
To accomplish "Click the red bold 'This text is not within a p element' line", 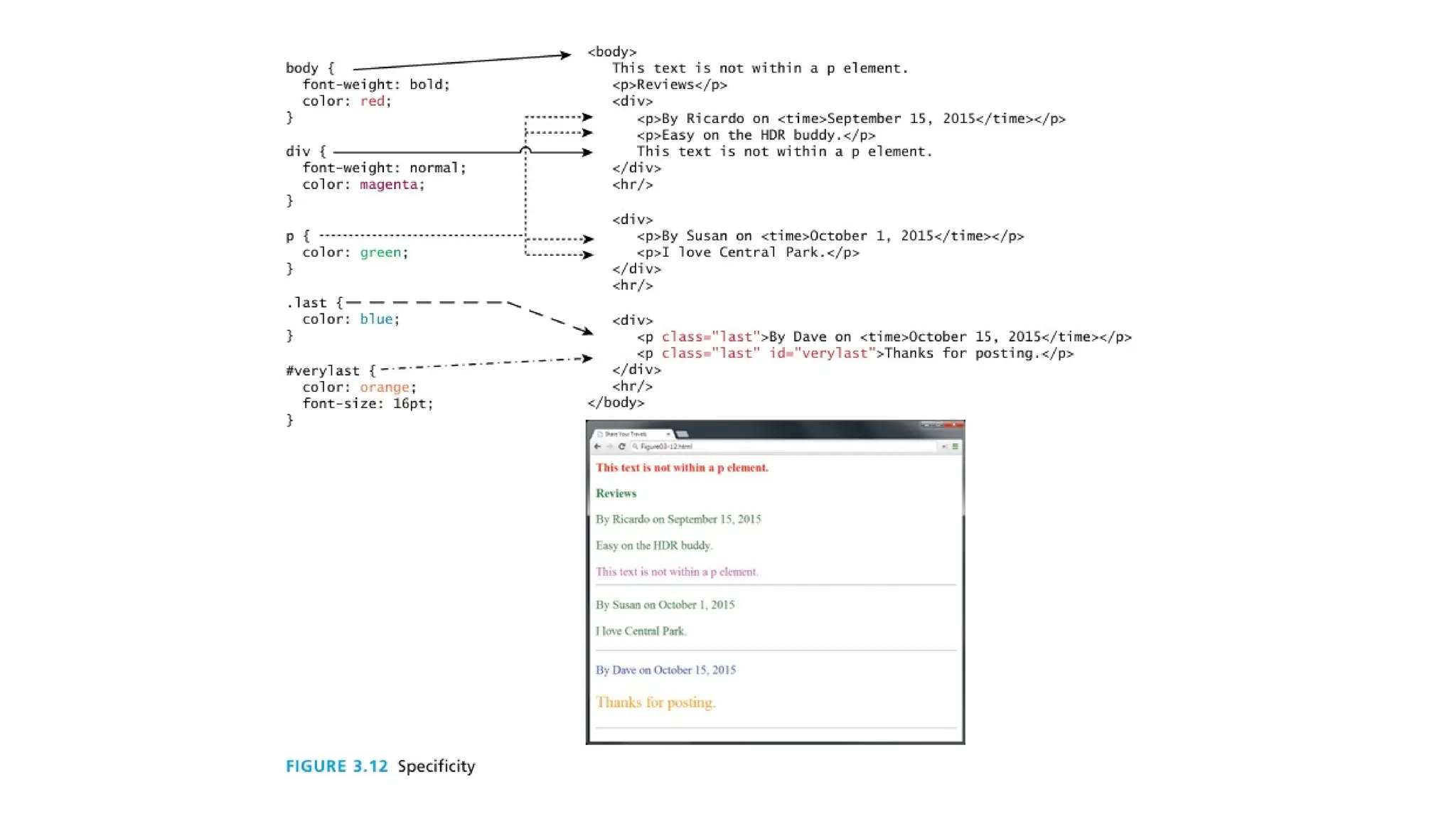I will pyautogui.click(x=682, y=468).
